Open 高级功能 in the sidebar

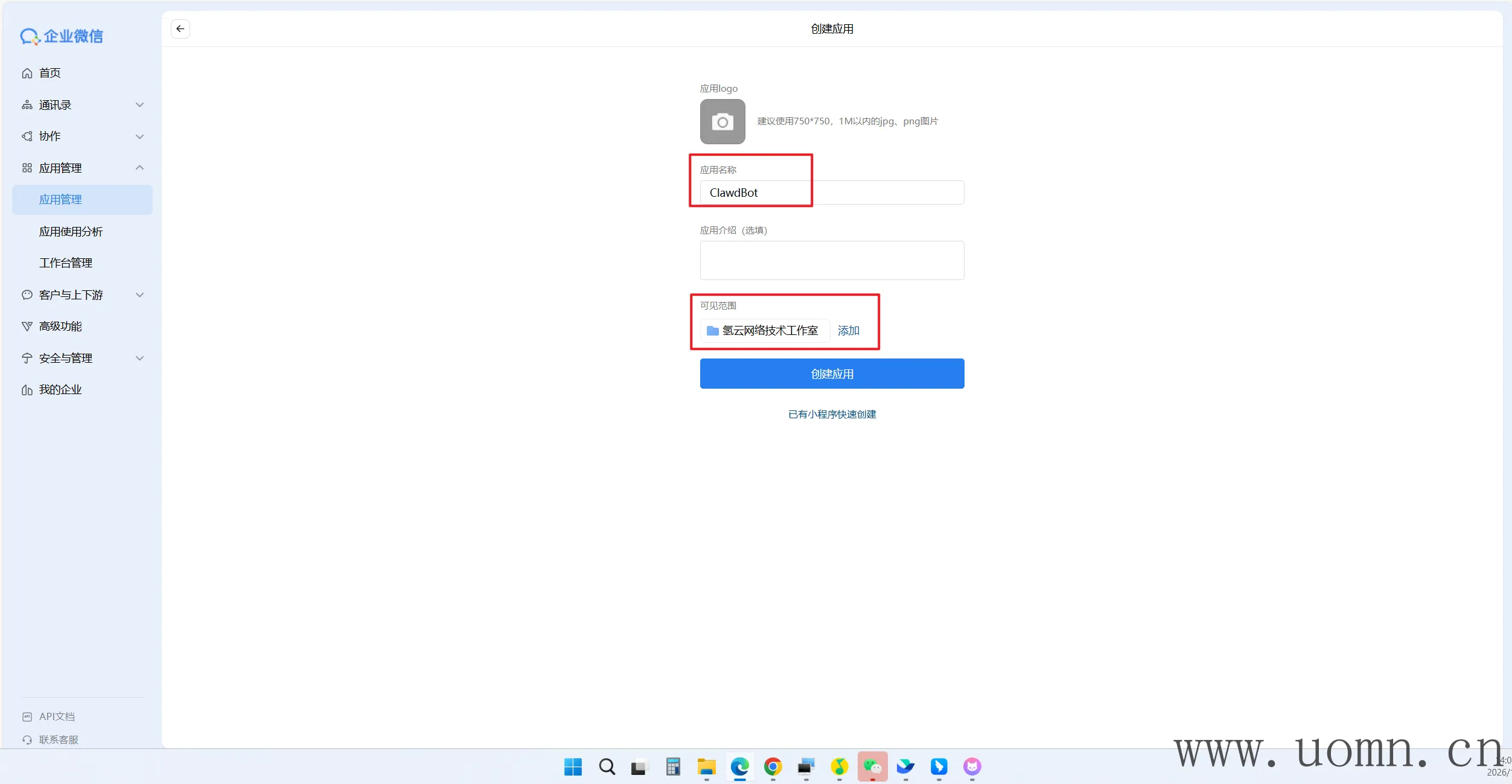coord(60,327)
